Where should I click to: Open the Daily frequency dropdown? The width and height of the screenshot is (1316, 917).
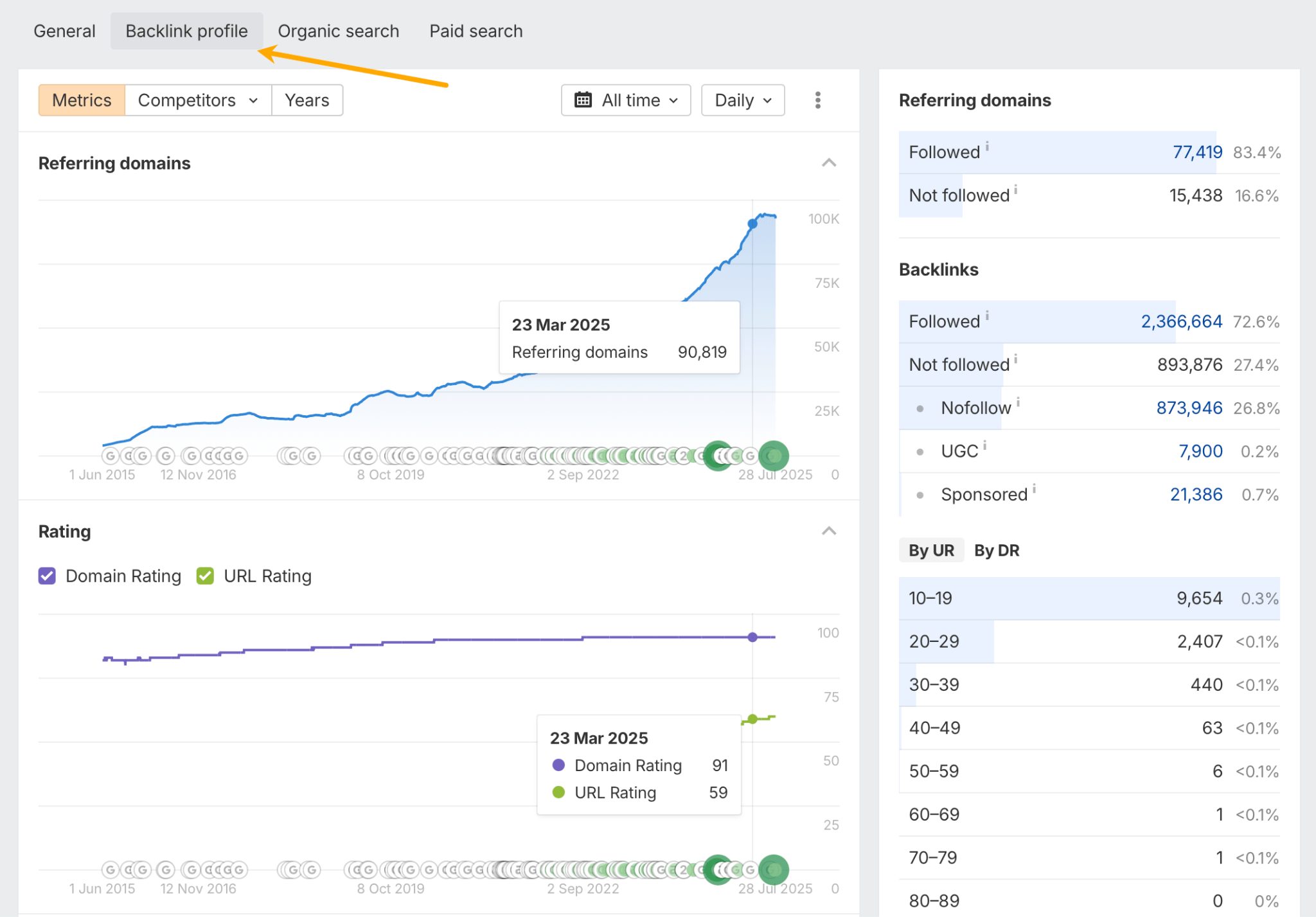tap(742, 100)
